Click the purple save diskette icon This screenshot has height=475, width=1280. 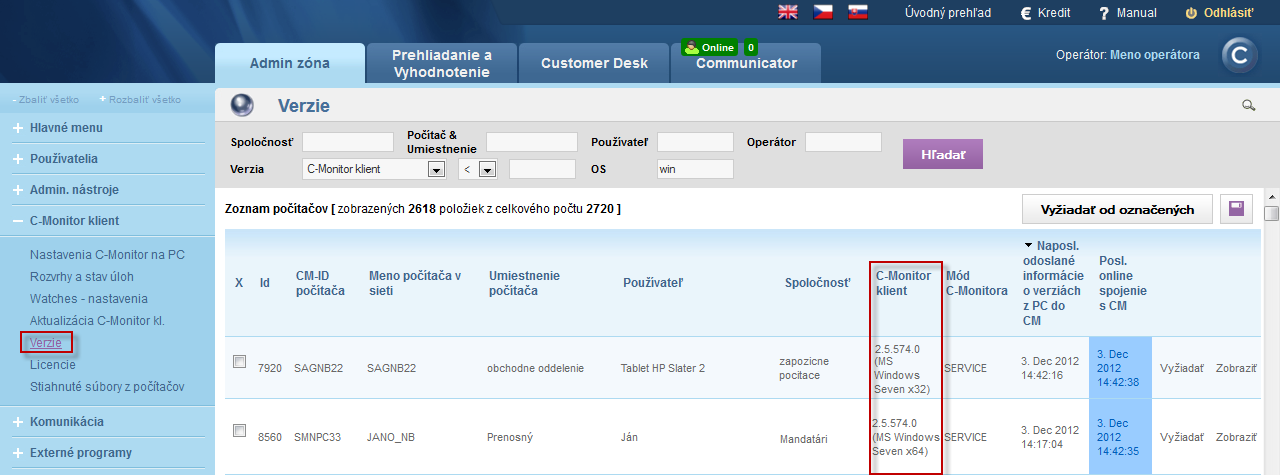tap(1237, 209)
